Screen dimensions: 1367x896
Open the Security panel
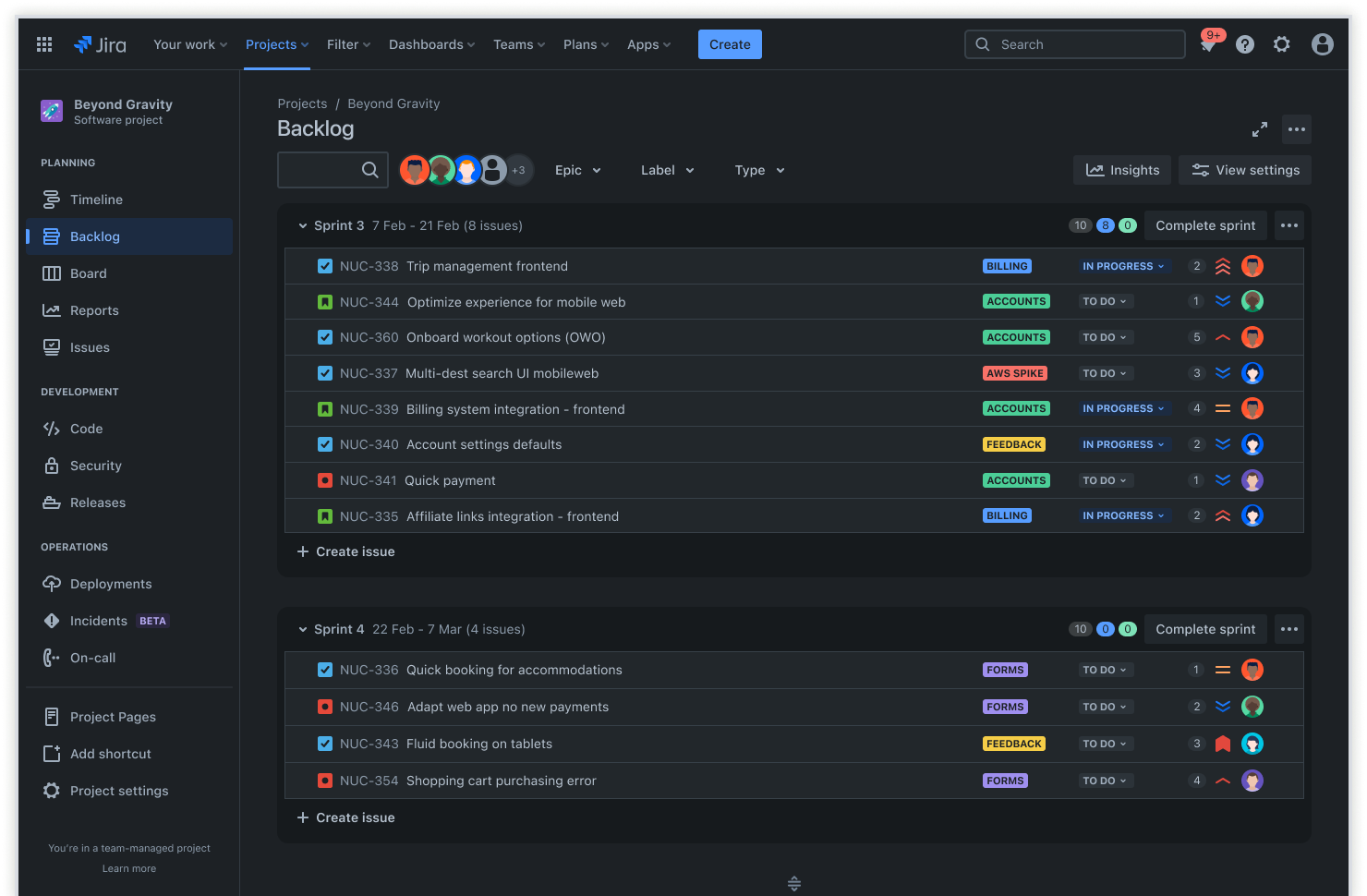(x=96, y=466)
